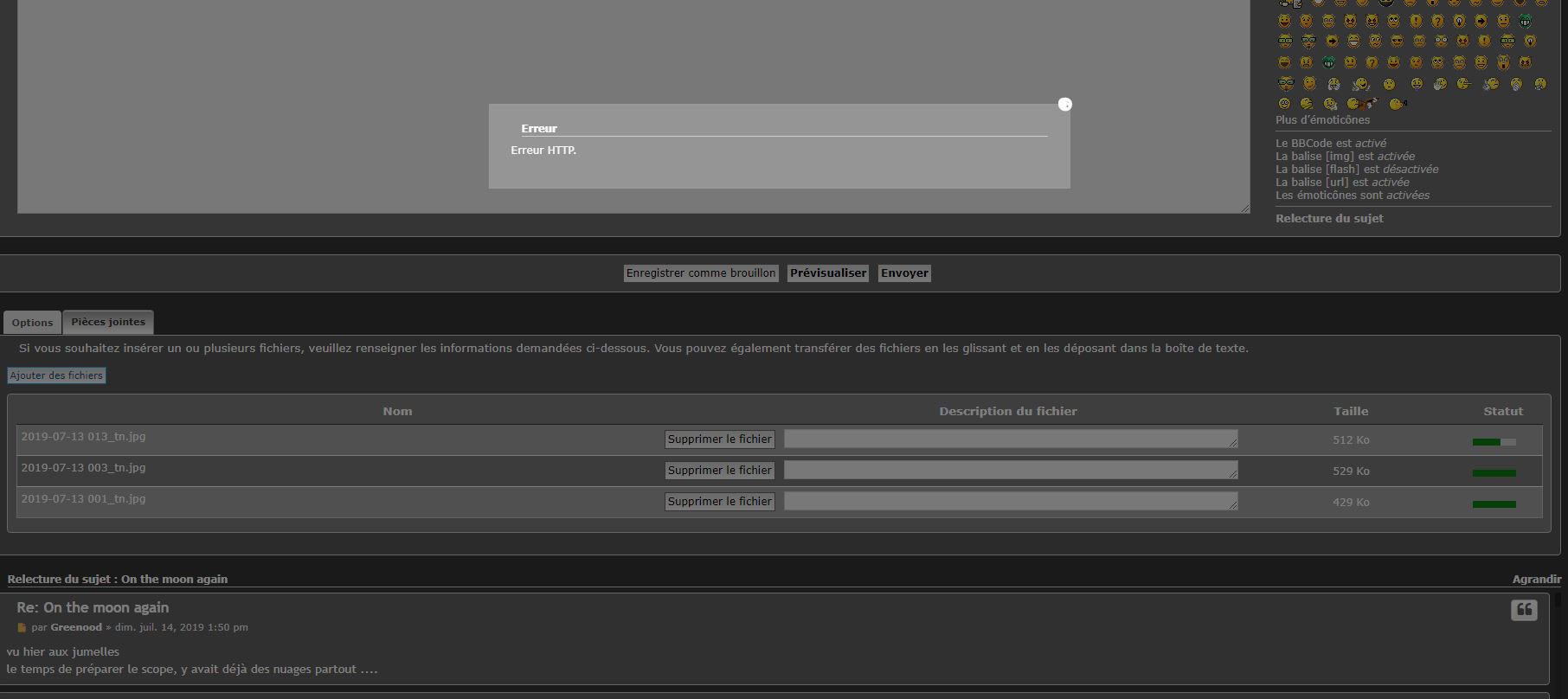Screen dimensions: 1568x699
Task: Click resize handle of 003_tn.jpg description box
Action: click(x=1233, y=474)
